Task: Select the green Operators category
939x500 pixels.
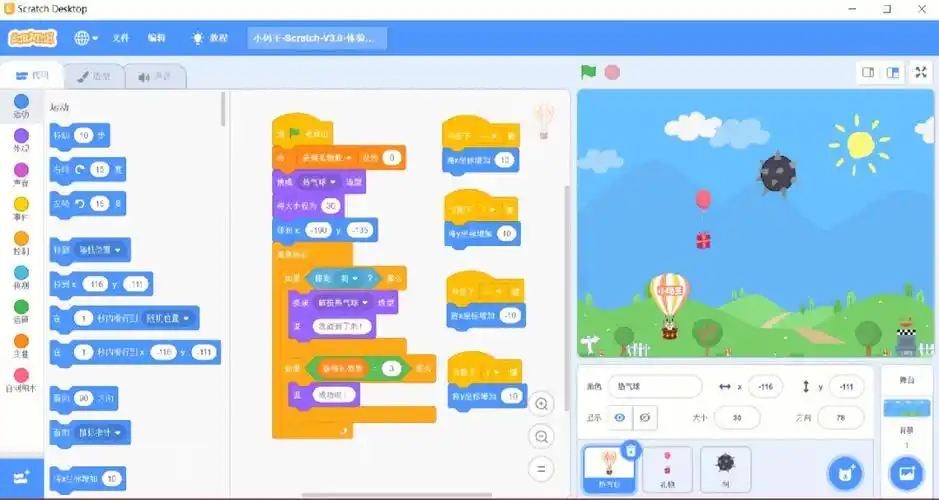Action: [21, 311]
